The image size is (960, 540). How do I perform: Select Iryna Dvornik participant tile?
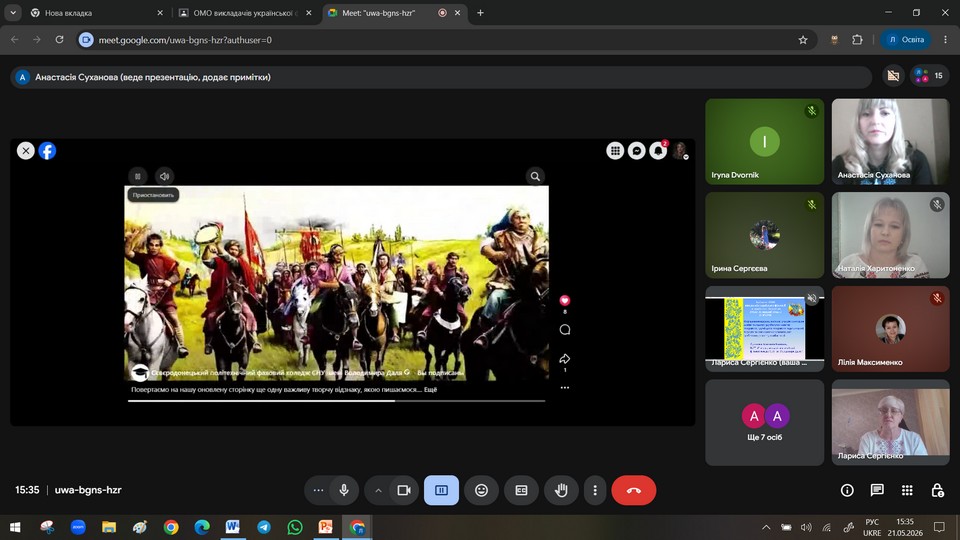(765, 141)
